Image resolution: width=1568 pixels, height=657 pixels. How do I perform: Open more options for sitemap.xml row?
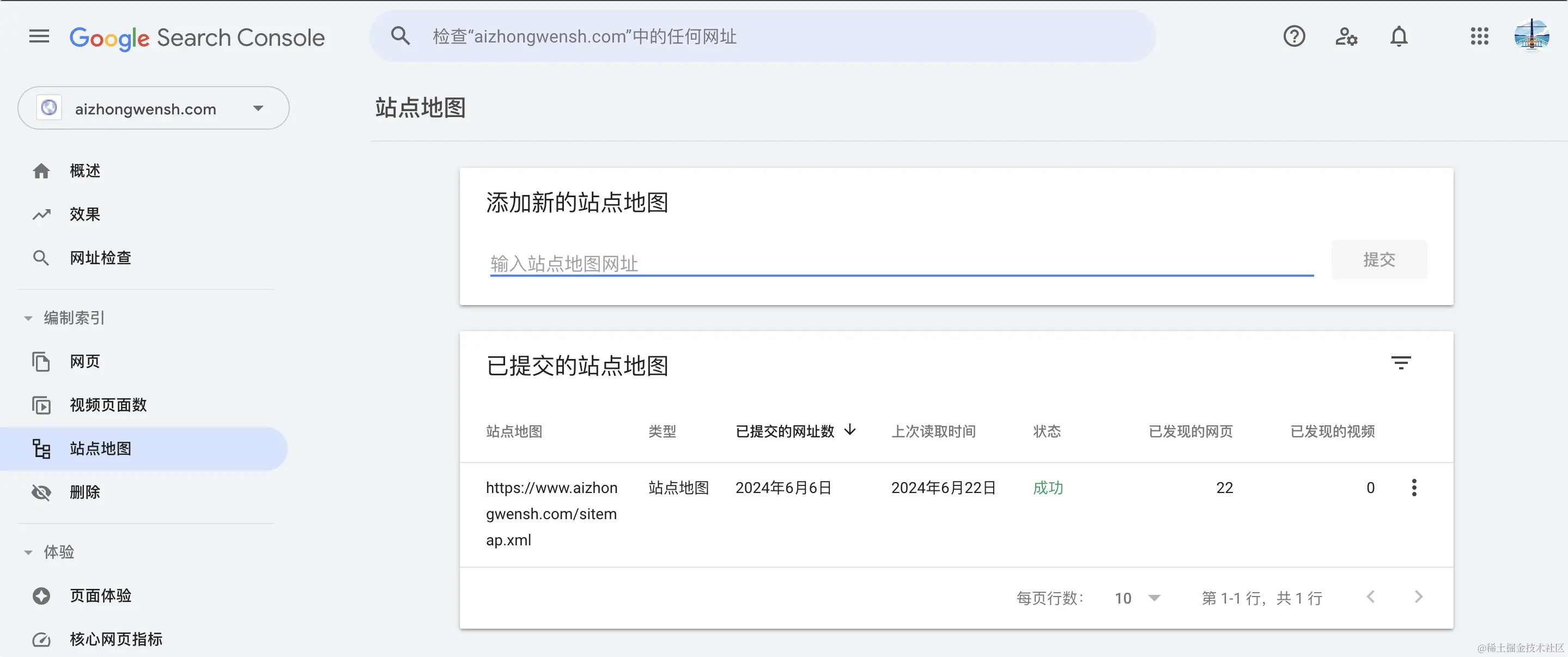point(1414,488)
